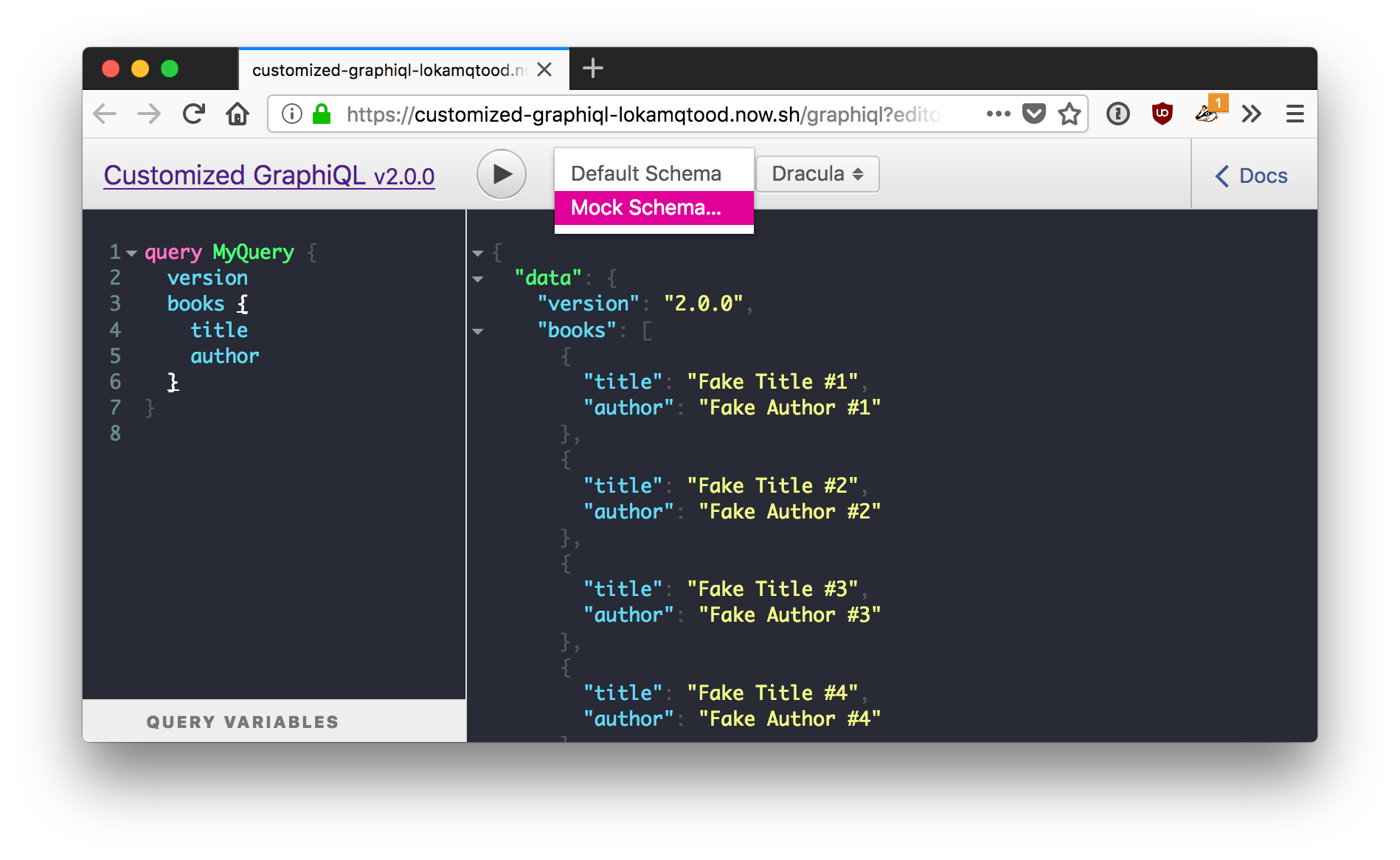1400x860 pixels.
Task: Go back in browser history
Action: click(105, 114)
